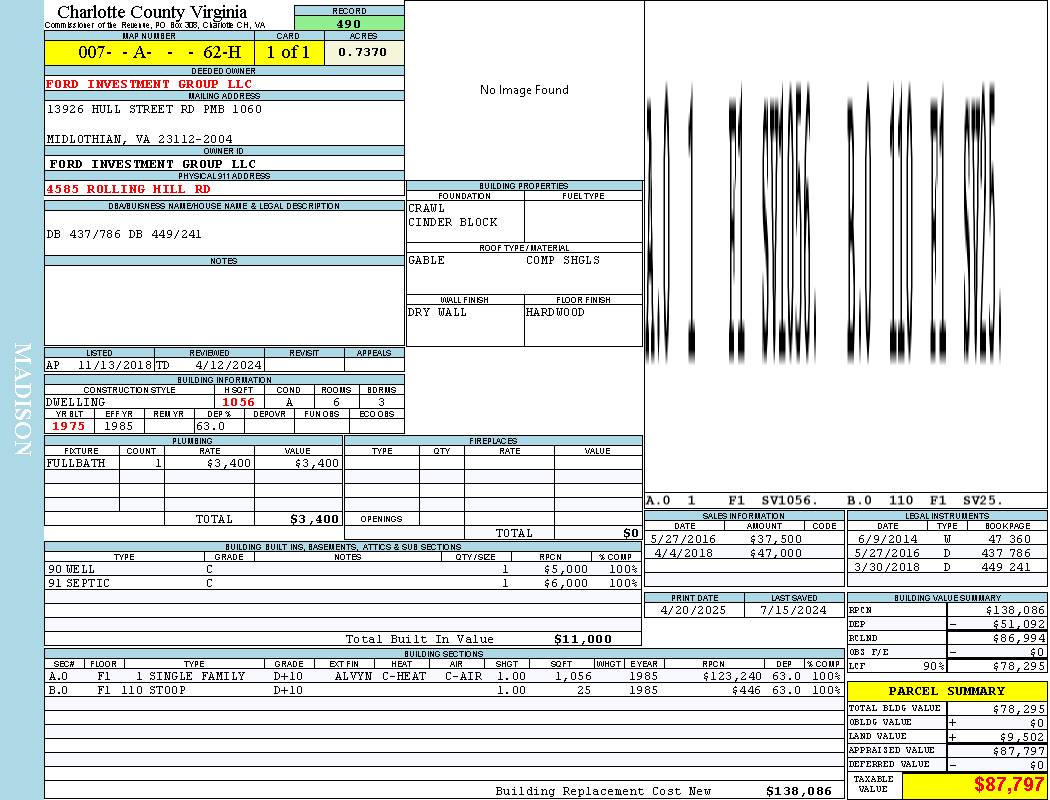
Task: Click ALVYN exterior finish in section A.0
Action: click(353, 676)
